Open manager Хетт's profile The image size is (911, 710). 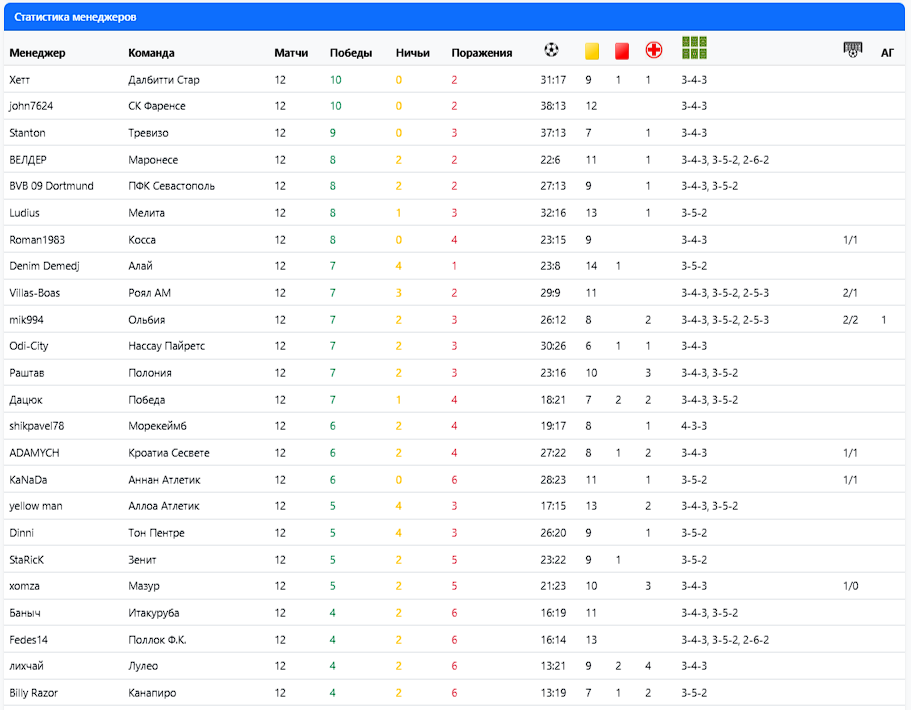click(20, 80)
